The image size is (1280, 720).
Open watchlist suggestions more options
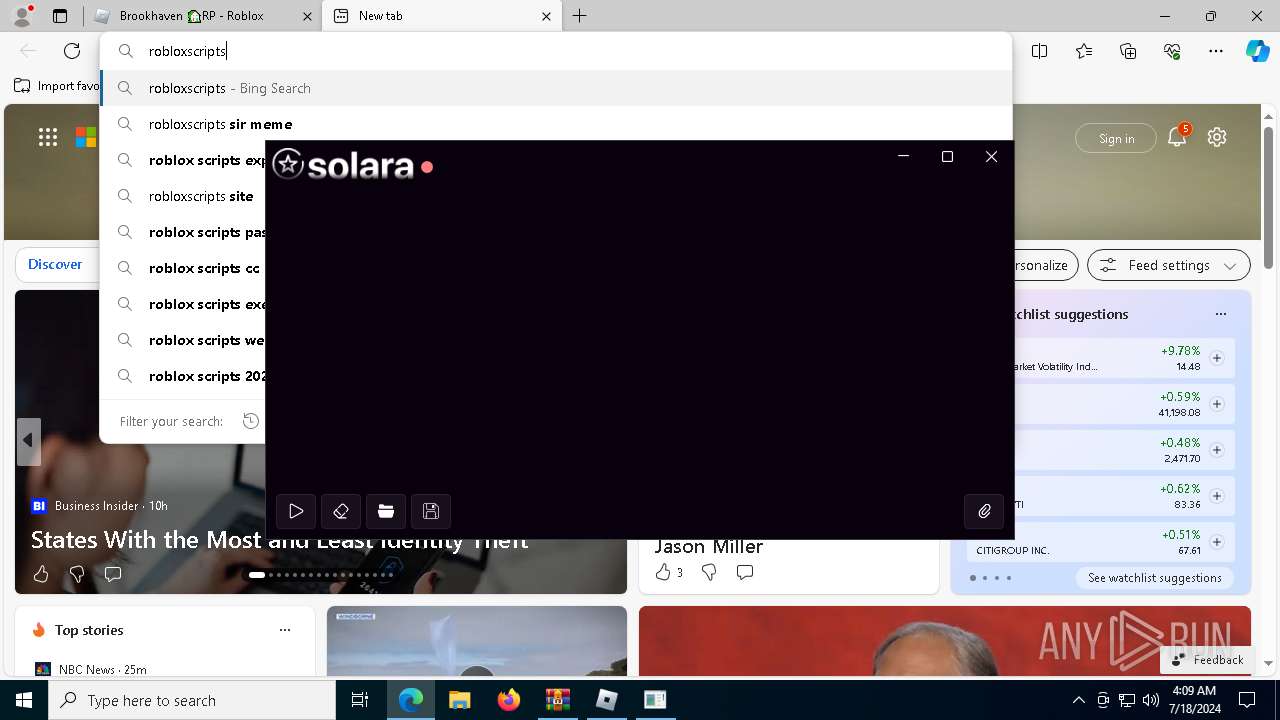tap(1221, 314)
